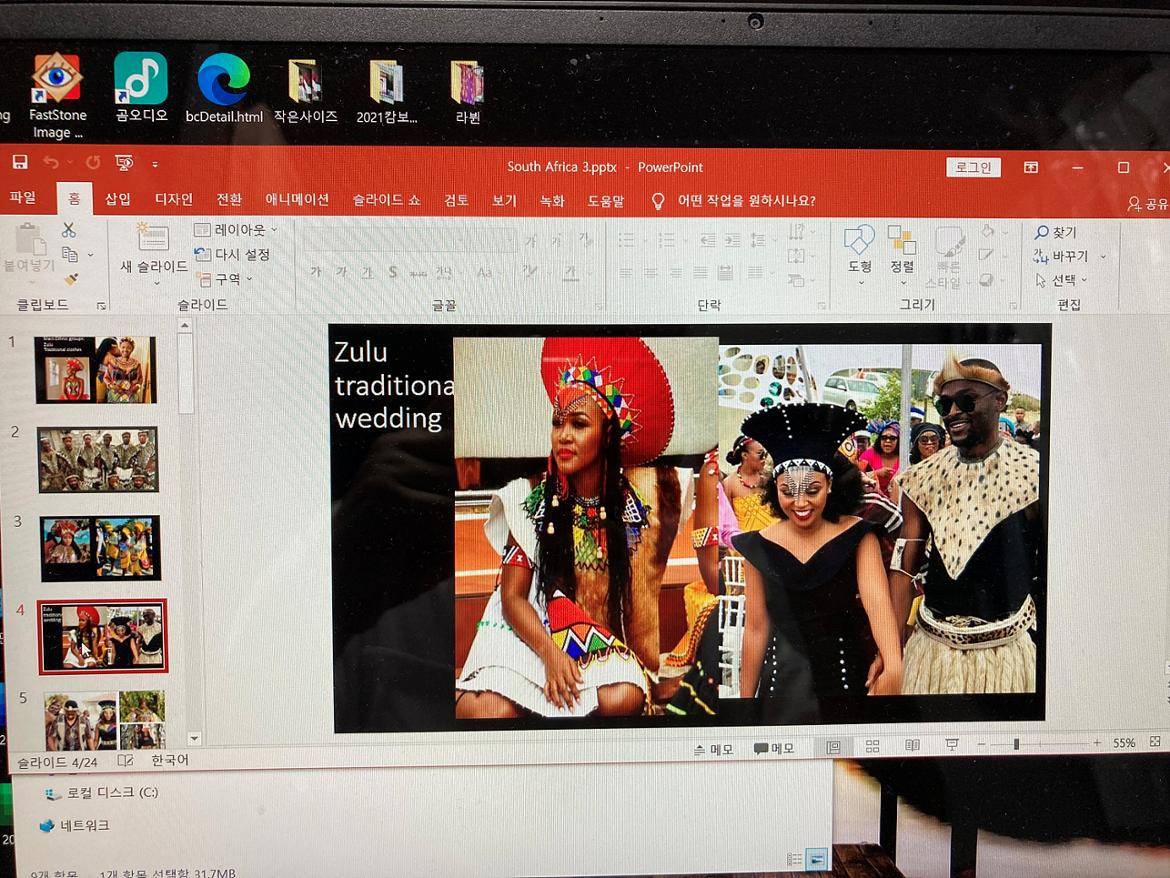The height and width of the screenshot is (878, 1170).
Task: Toggle the 슬라이드 노트 notes pane
Action: click(x=713, y=749)
